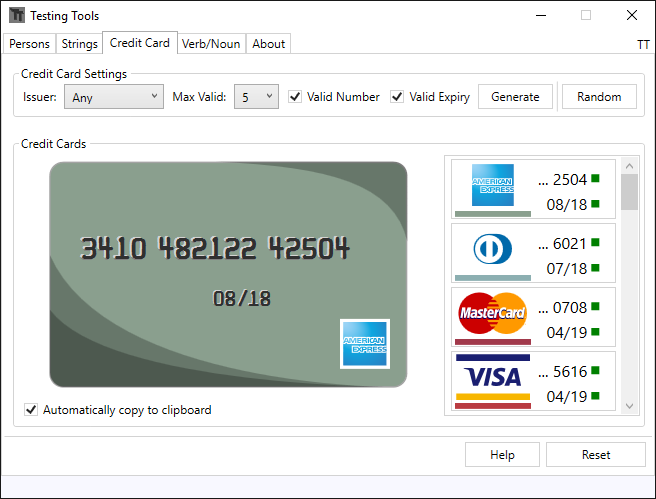Click green status square next to 08/18 in list
This screenshot has height=499, width=656.
pyautogui.click(x=595, y=204)
